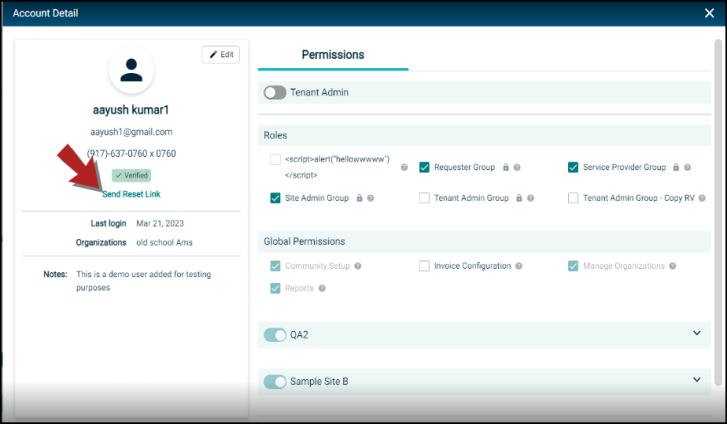Click the vertical scrollbar on the right
The image size is (727, 424).
(x=718, y=213)
